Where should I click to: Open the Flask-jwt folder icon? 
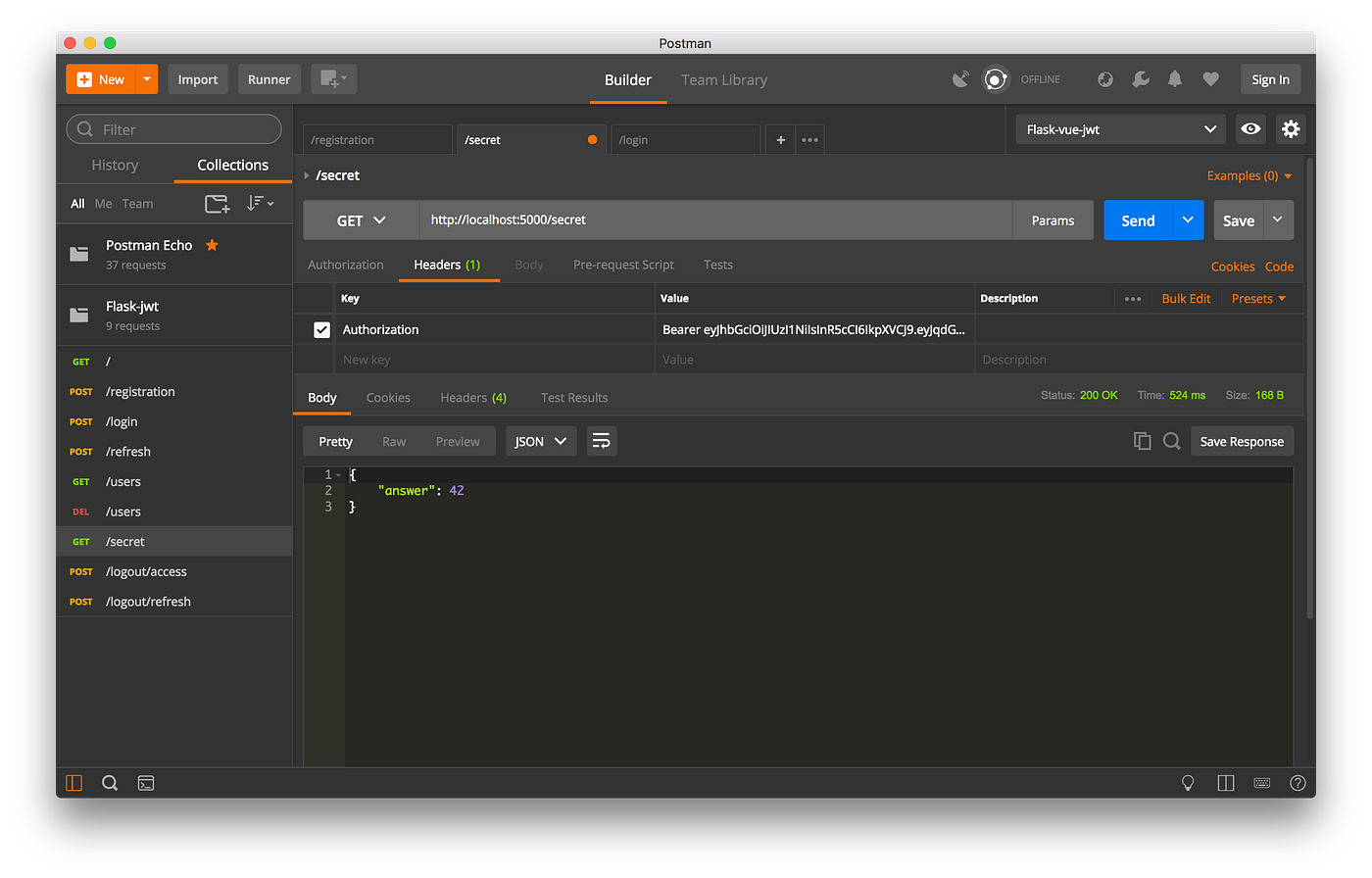(79, 315)
